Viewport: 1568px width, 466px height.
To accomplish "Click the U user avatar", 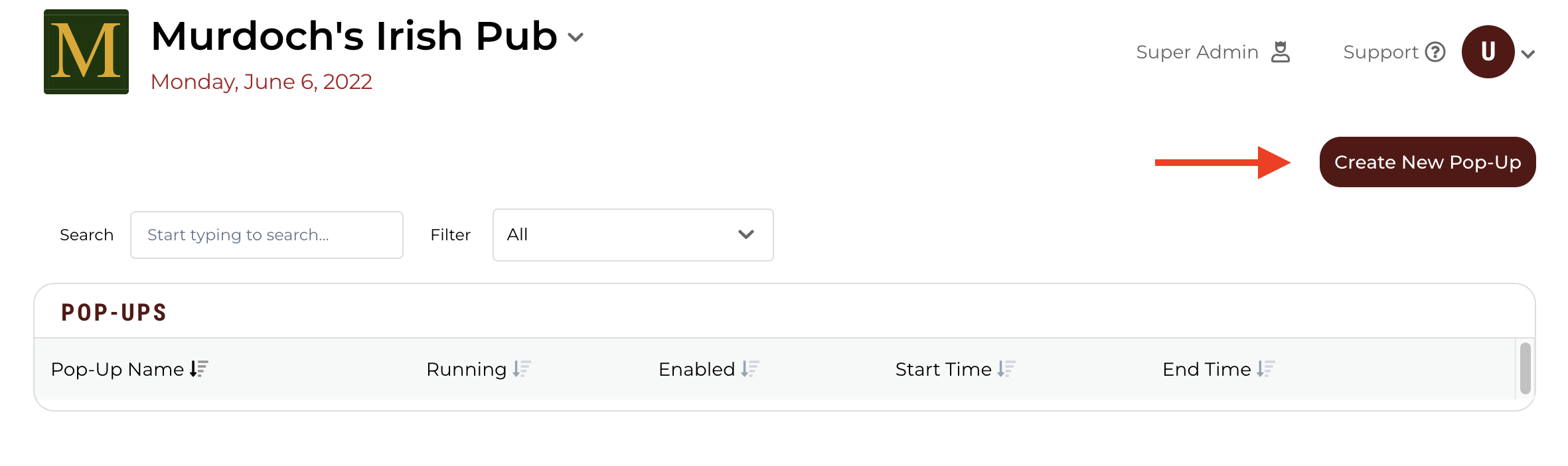I will point(1488,52).
